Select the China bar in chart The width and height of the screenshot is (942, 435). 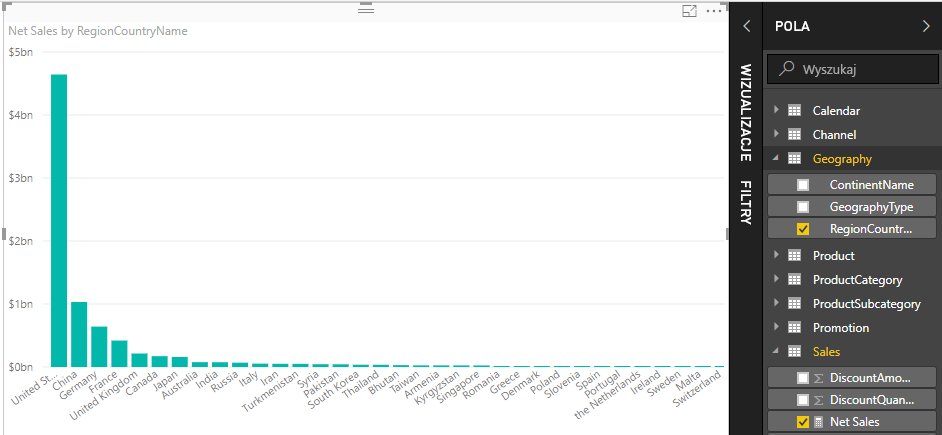(x=79, y=334)
